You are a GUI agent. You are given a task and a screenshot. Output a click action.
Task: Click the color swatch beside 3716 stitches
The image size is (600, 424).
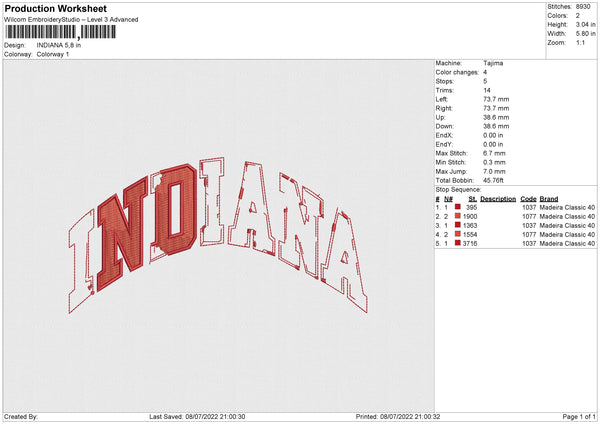click(458, 243)
